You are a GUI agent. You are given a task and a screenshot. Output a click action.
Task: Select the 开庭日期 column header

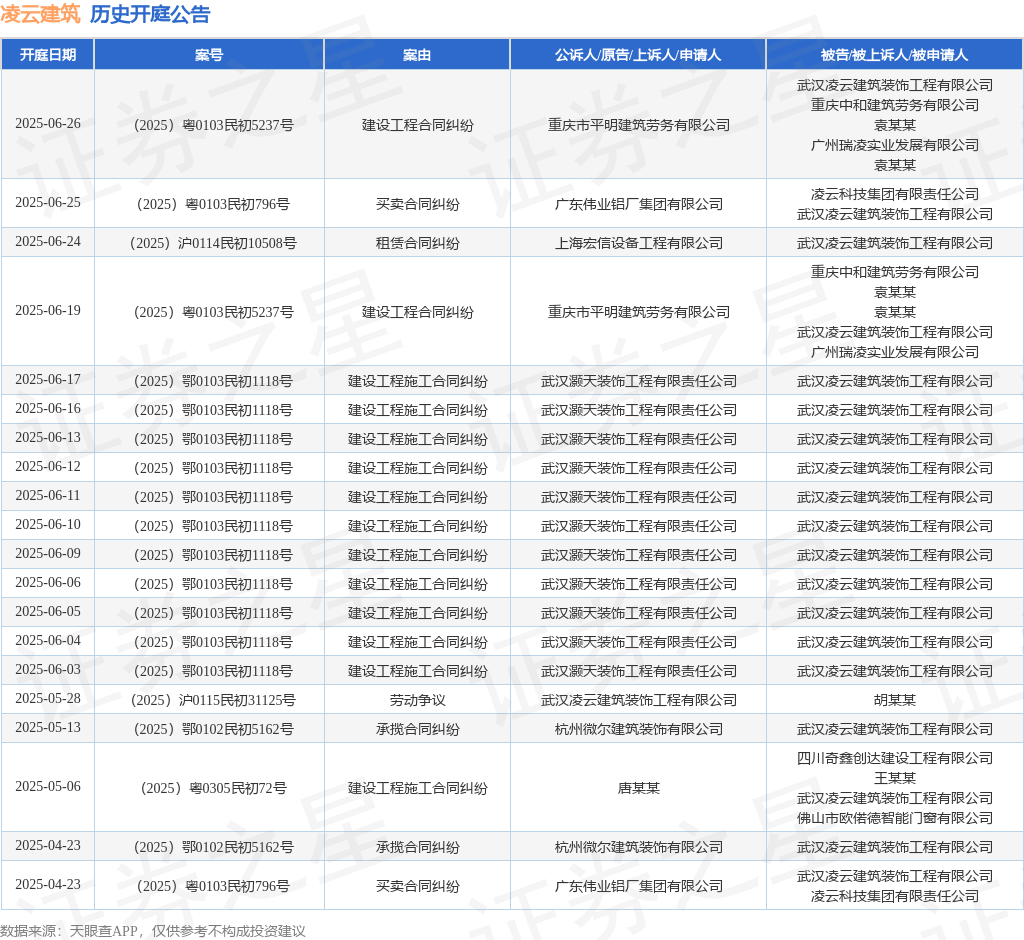pos(48,55)
